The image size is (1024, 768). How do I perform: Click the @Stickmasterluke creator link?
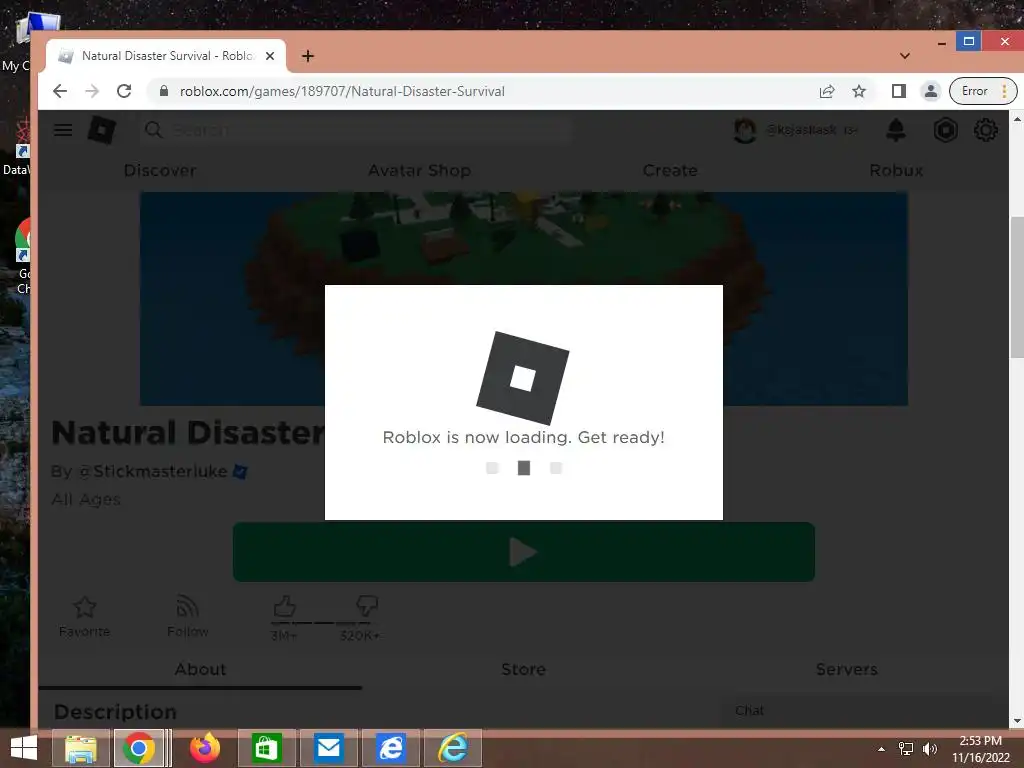(x=153, y=472)
